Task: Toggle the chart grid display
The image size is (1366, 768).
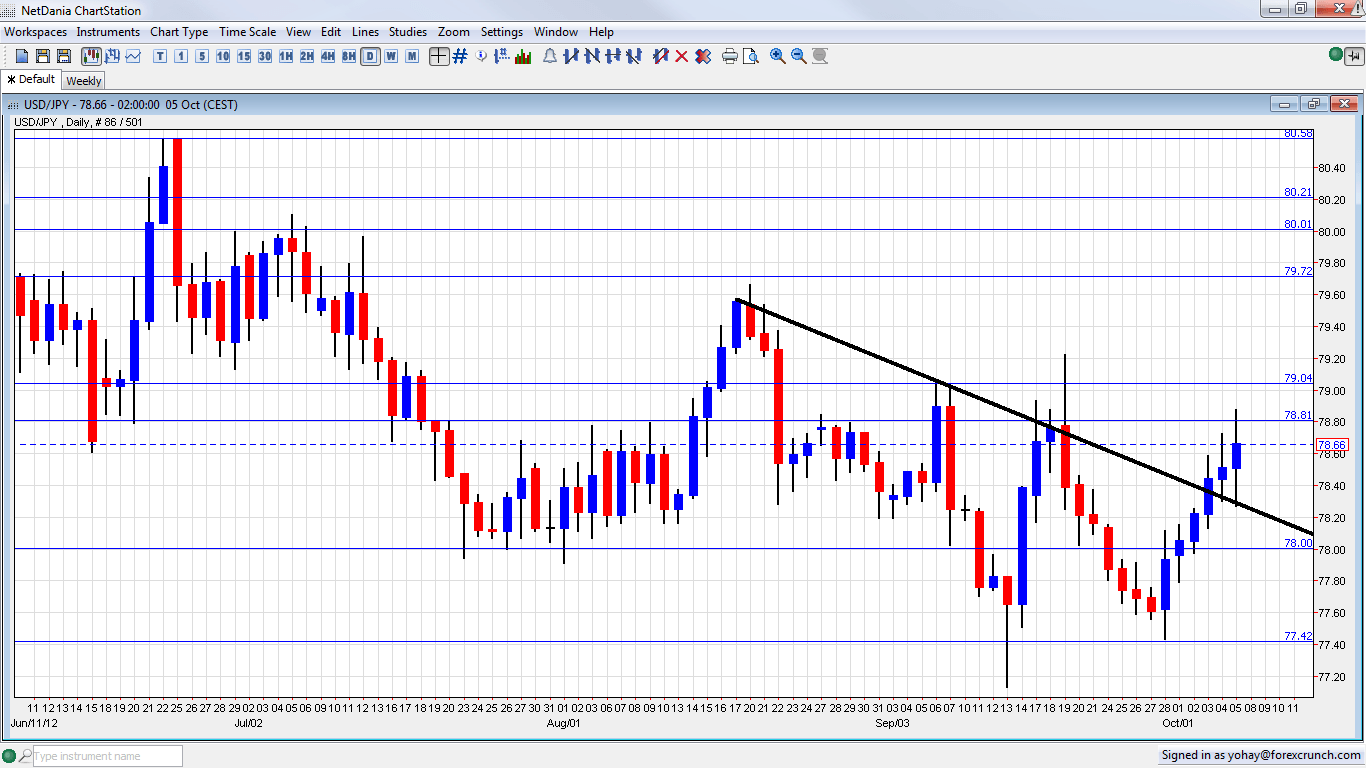Action: coord(460,56)
